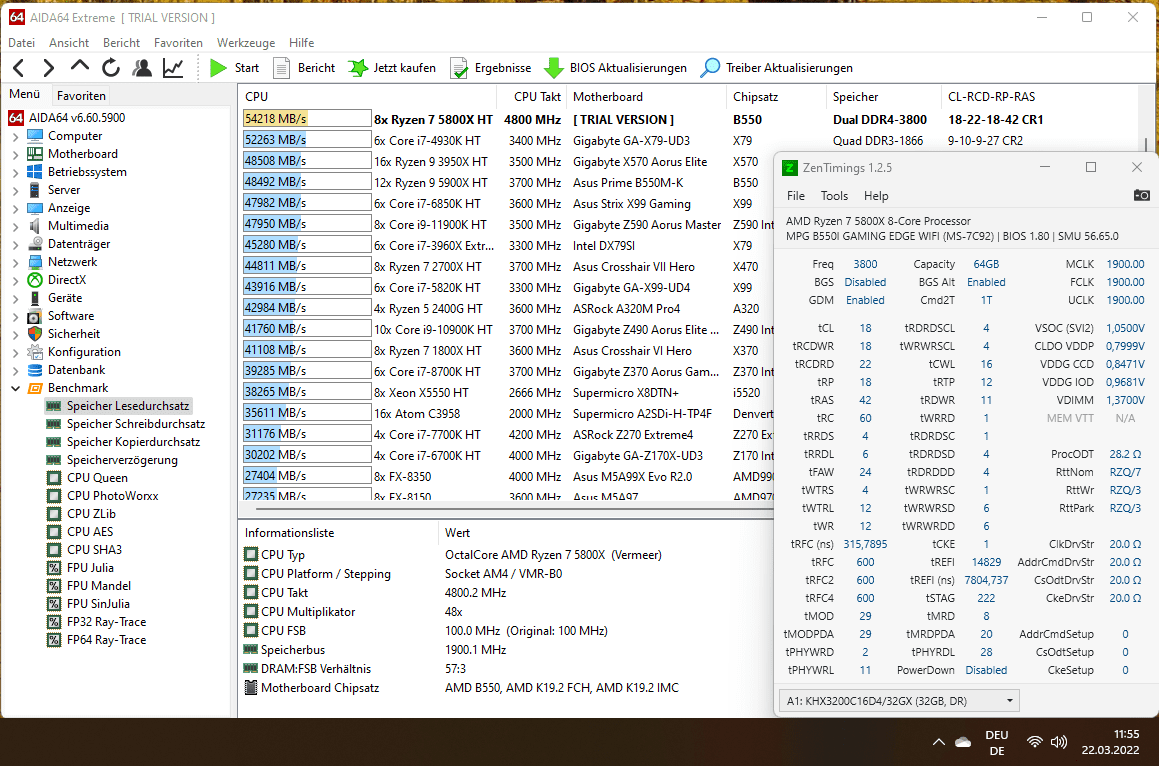Refresh using the circular arrow icon

(x=111, y=68)
